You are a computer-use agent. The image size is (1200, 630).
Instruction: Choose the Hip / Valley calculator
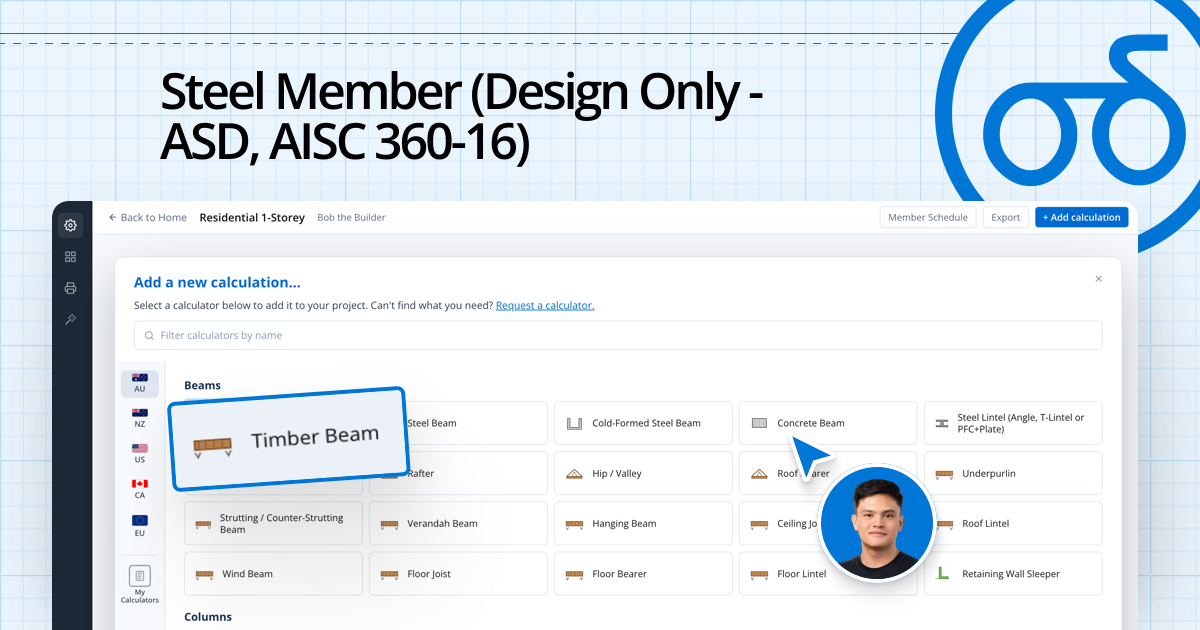pos(643,473)
